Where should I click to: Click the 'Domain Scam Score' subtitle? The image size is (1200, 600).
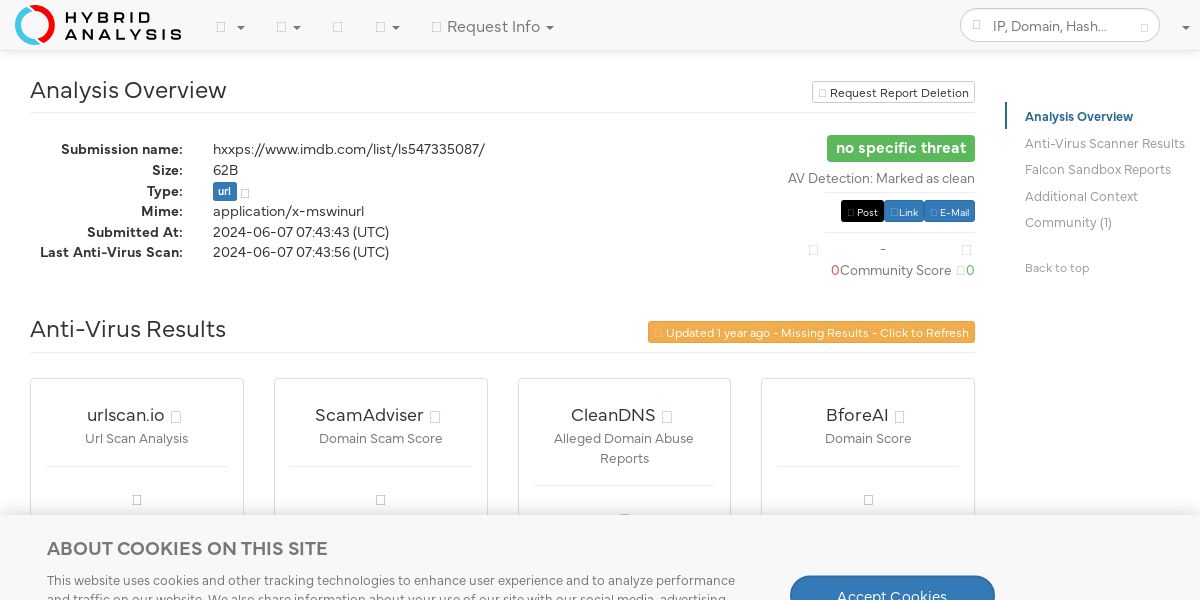(x=381, y=438)
